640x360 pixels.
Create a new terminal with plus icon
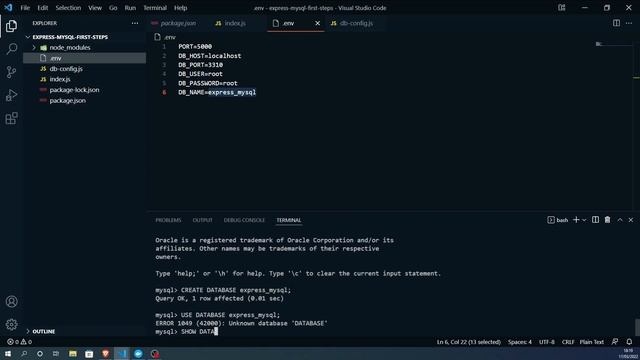click(576, 220)
